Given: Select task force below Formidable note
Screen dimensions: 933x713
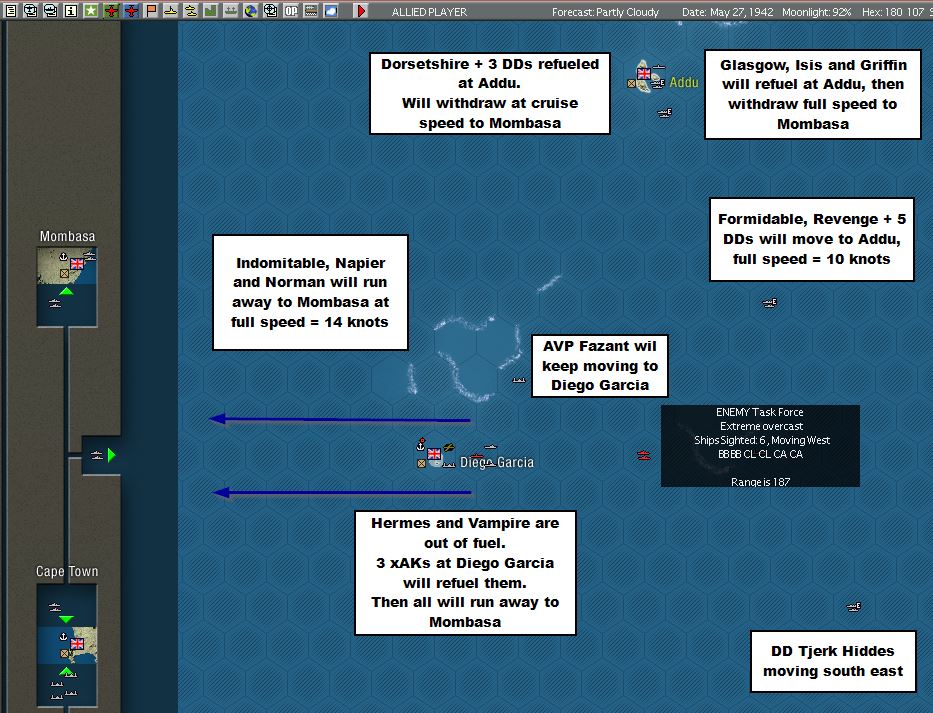Looking at the screenshot, I should [x=769, y=303].
